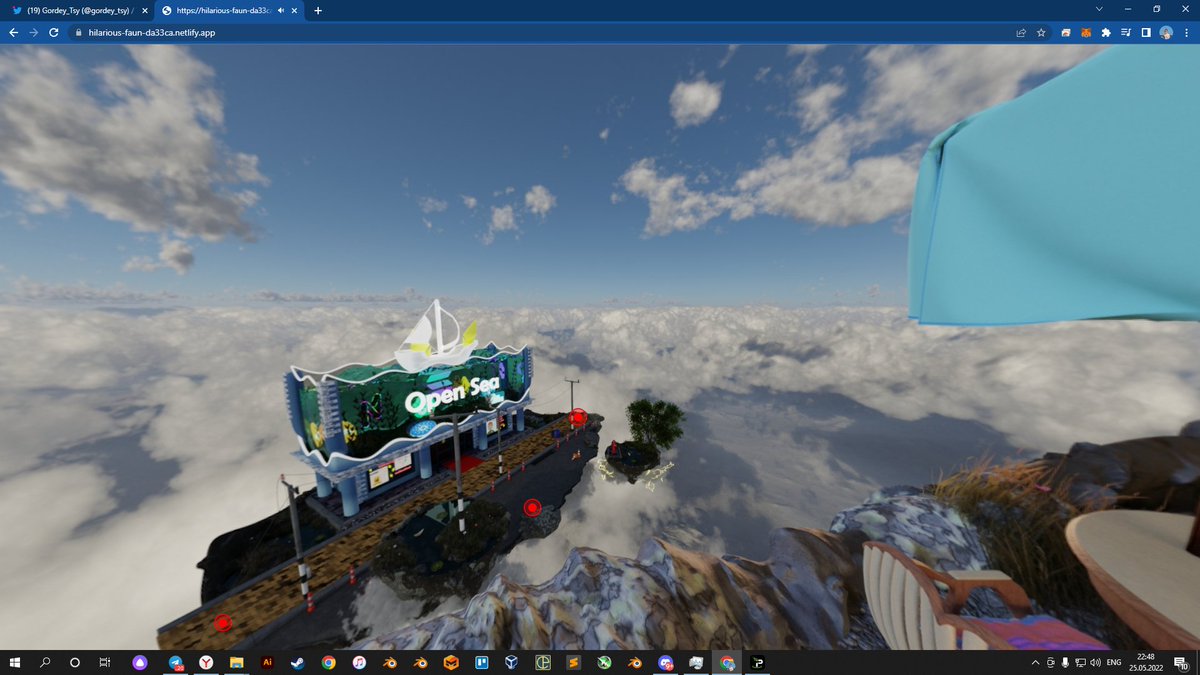Open the Discord icon with a notification badge
1200x675 pixels.
[666, 662]
